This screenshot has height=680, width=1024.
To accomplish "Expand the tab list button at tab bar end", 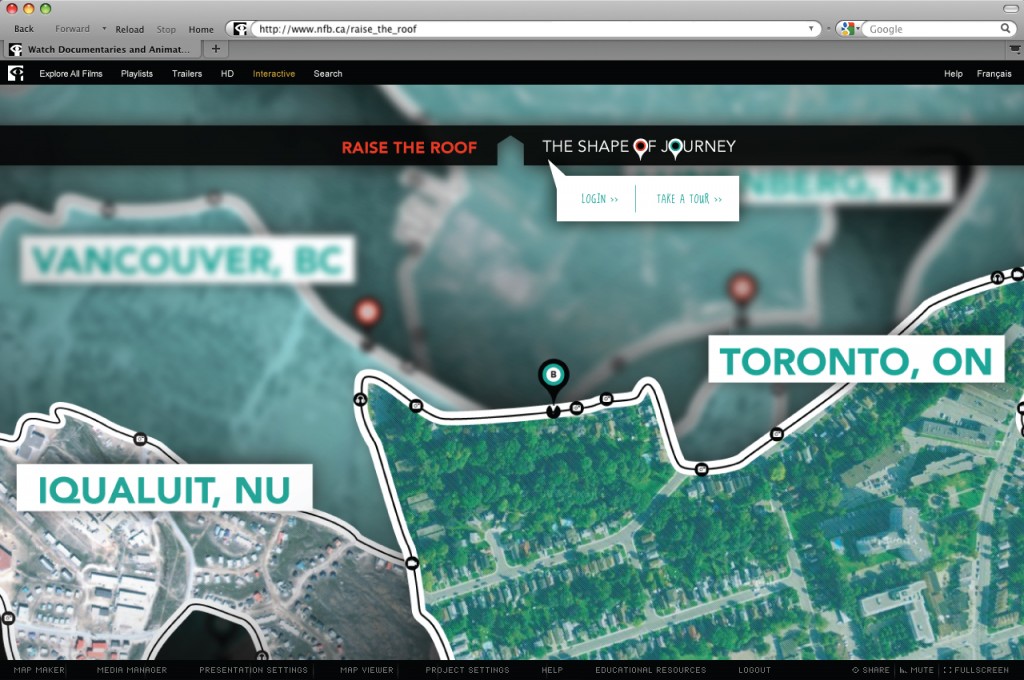I will tap(1015, 49).
